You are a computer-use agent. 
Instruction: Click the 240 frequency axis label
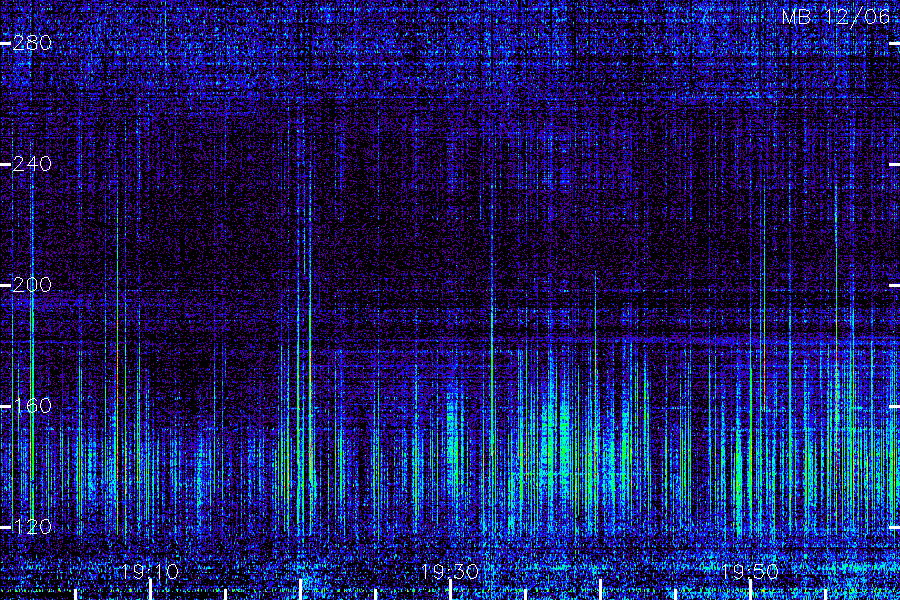click(32, 164)
